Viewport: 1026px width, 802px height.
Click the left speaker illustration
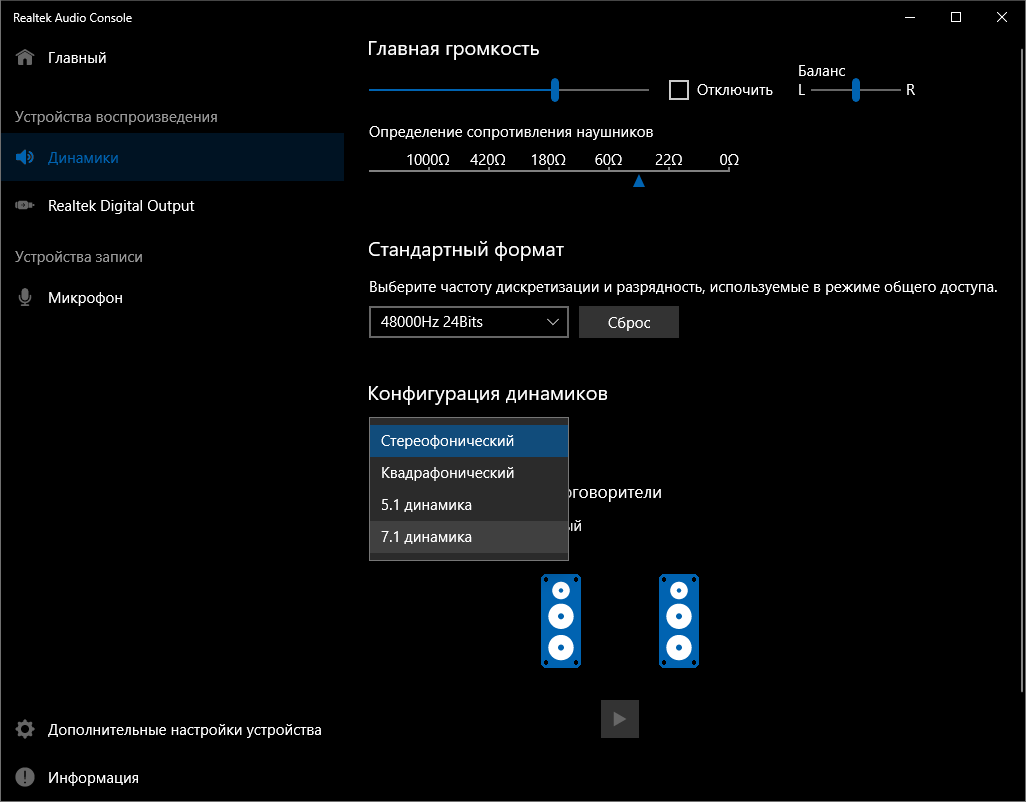[561, 621]
